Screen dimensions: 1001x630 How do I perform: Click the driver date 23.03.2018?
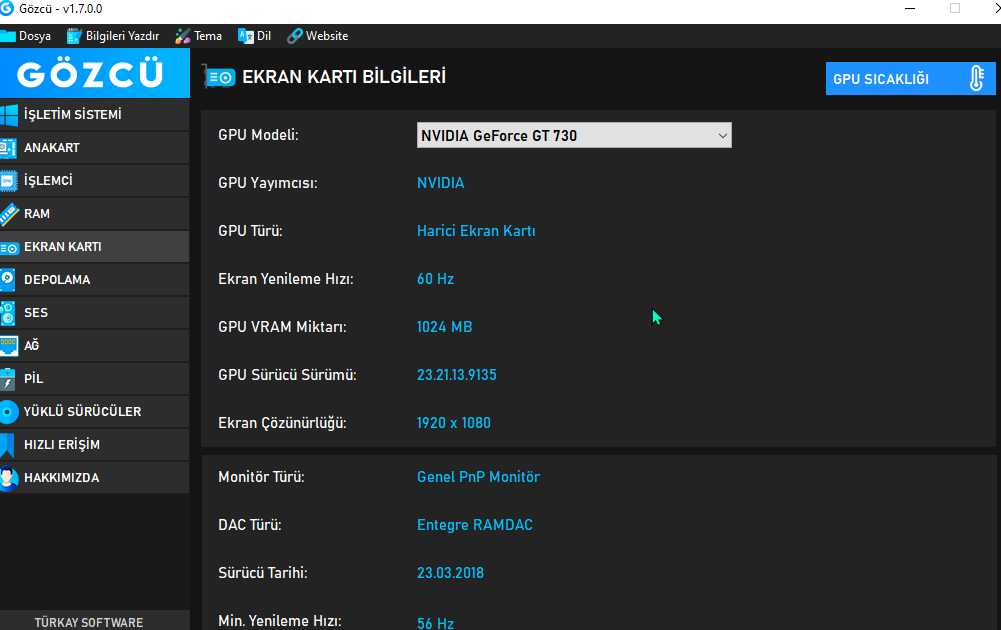450,573
